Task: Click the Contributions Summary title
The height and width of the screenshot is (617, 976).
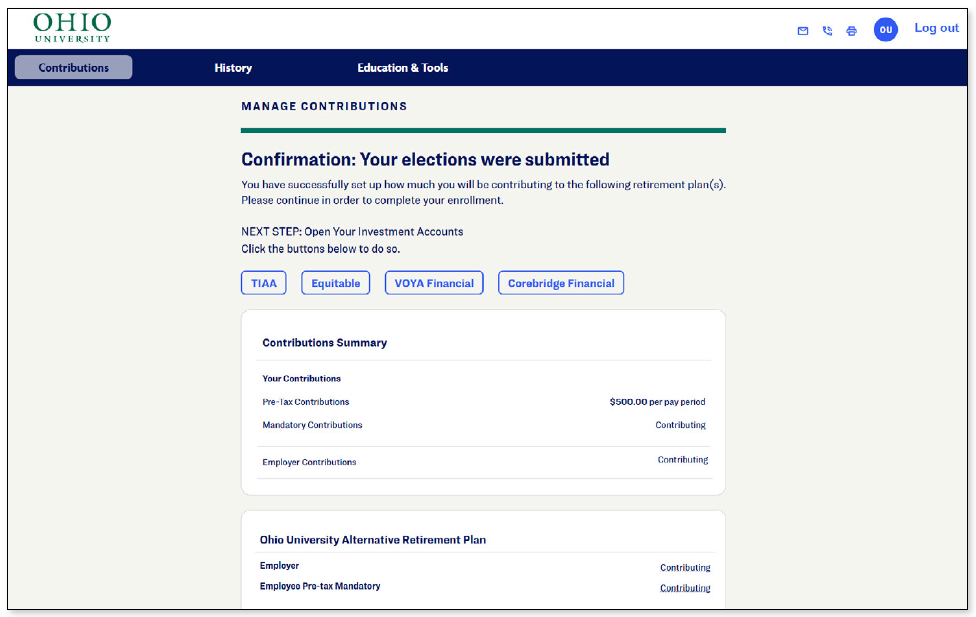Action: pyautogui.click(x=324, y=342)
